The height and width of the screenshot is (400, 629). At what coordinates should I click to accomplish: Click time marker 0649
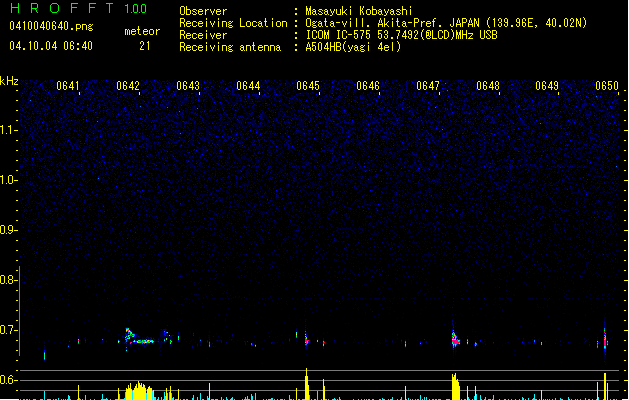[x=547, y=86]
